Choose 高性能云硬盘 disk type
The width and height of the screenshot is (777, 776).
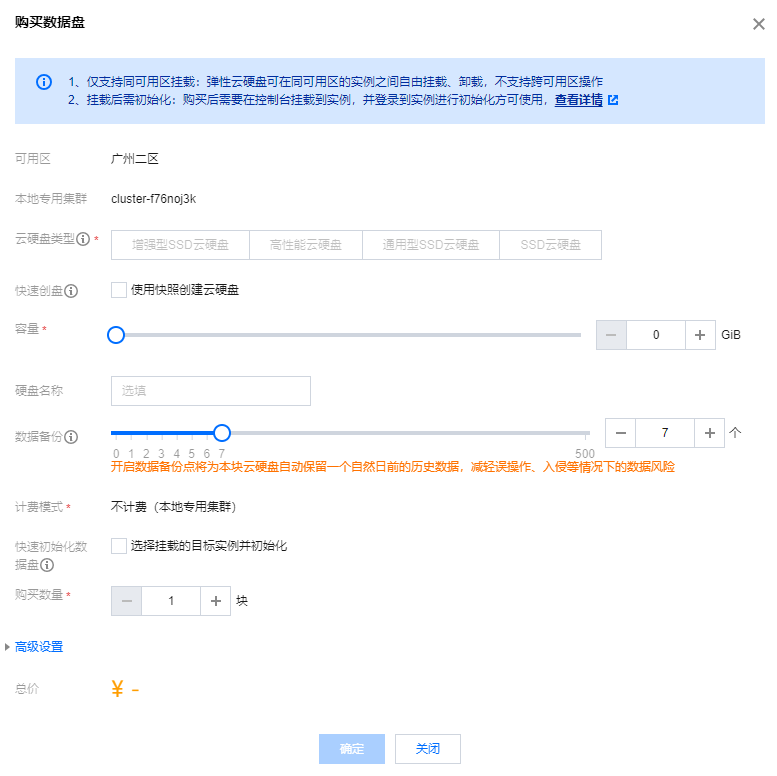(x=306, y=245)
